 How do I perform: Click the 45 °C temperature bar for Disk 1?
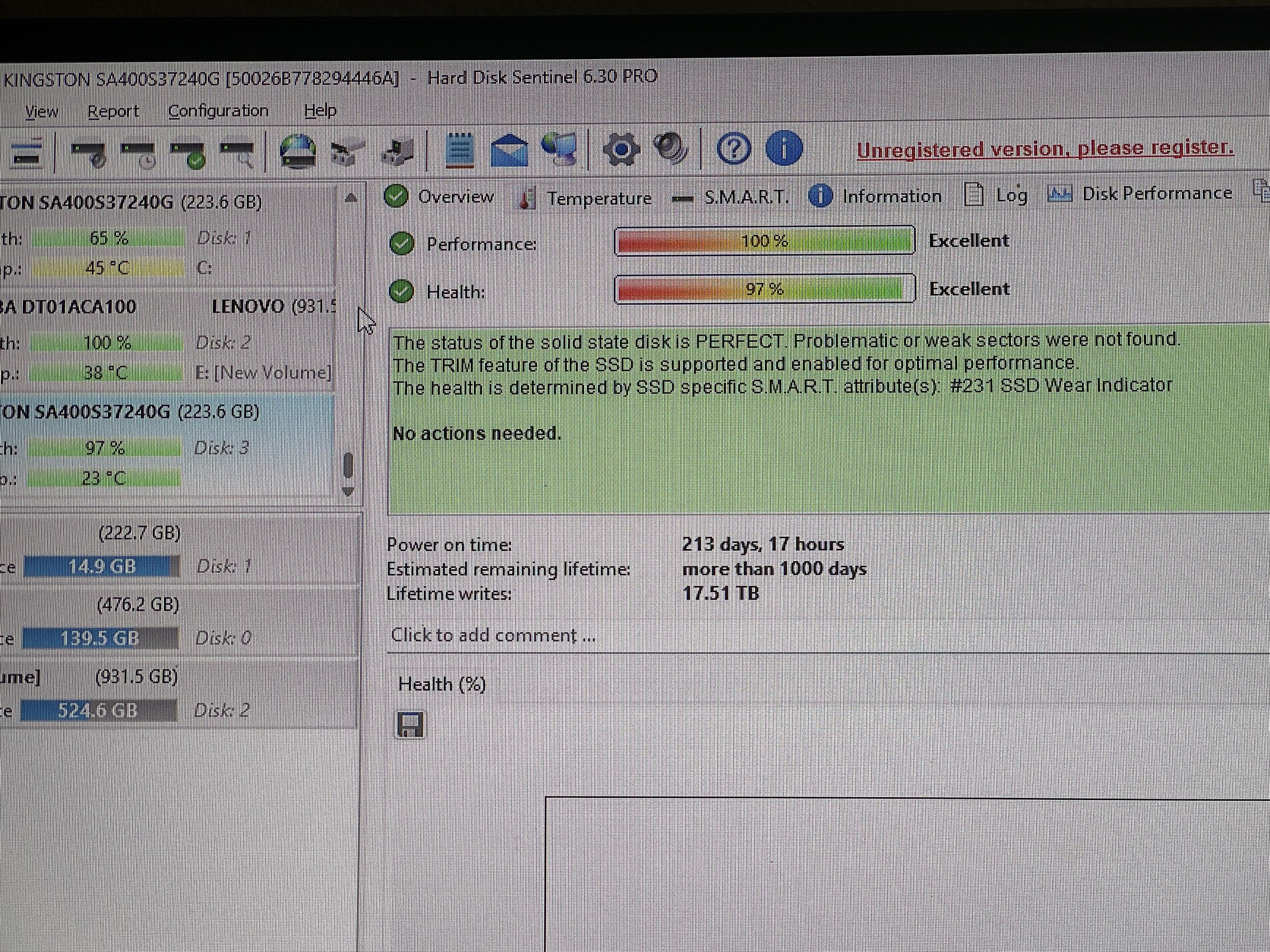(x=108, y=268)
